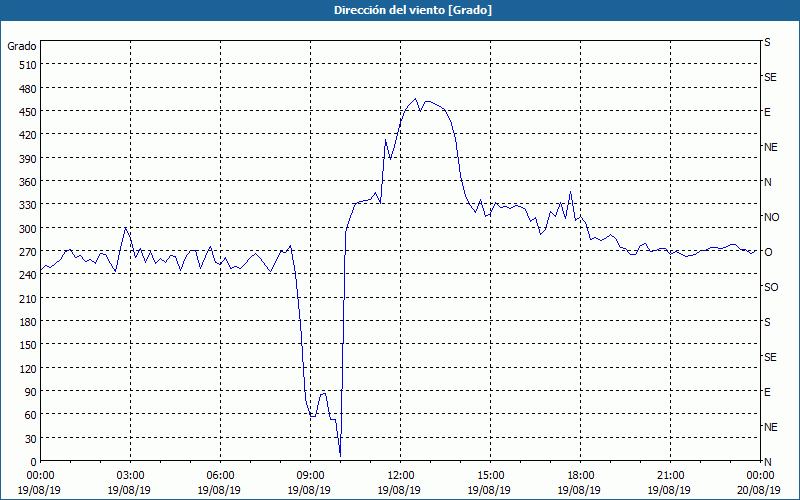Screen dimensions: 800x500
Task: Select the 450 value on the left axis
Action: pyautogui.click(x=28, y=112)
